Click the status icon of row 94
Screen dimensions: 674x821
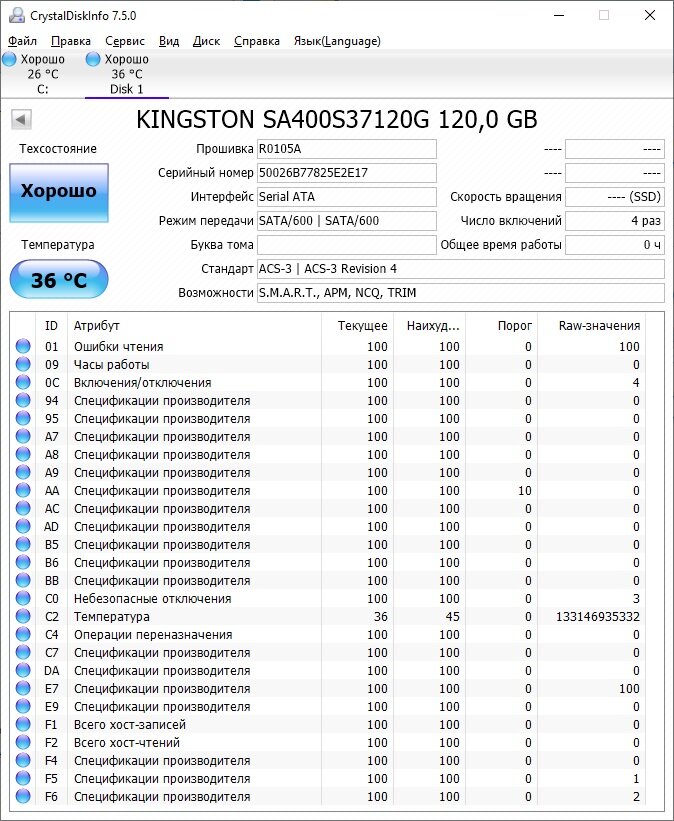[x=23, y=400]
